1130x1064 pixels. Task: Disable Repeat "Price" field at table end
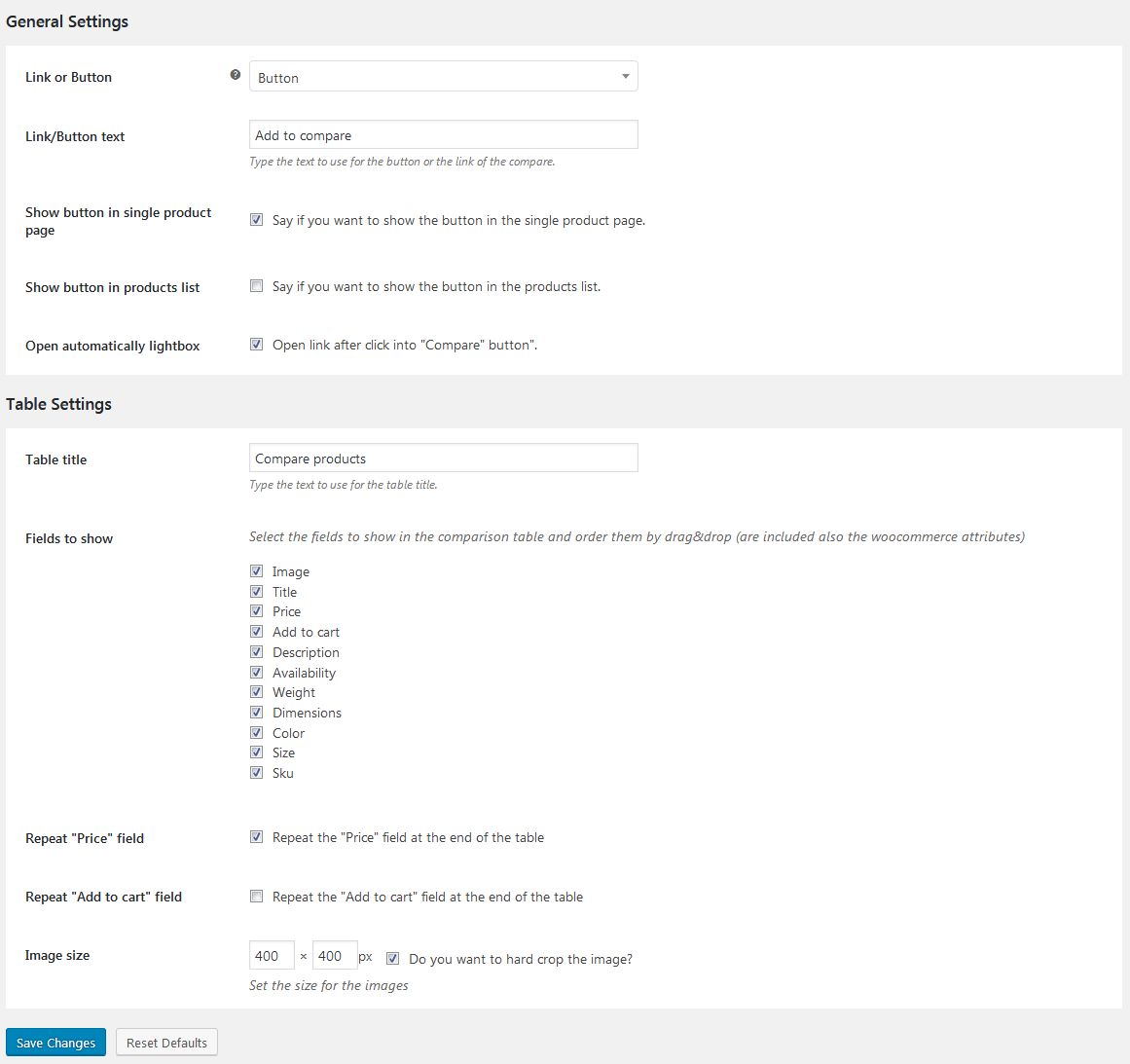[x=257, y=837]
